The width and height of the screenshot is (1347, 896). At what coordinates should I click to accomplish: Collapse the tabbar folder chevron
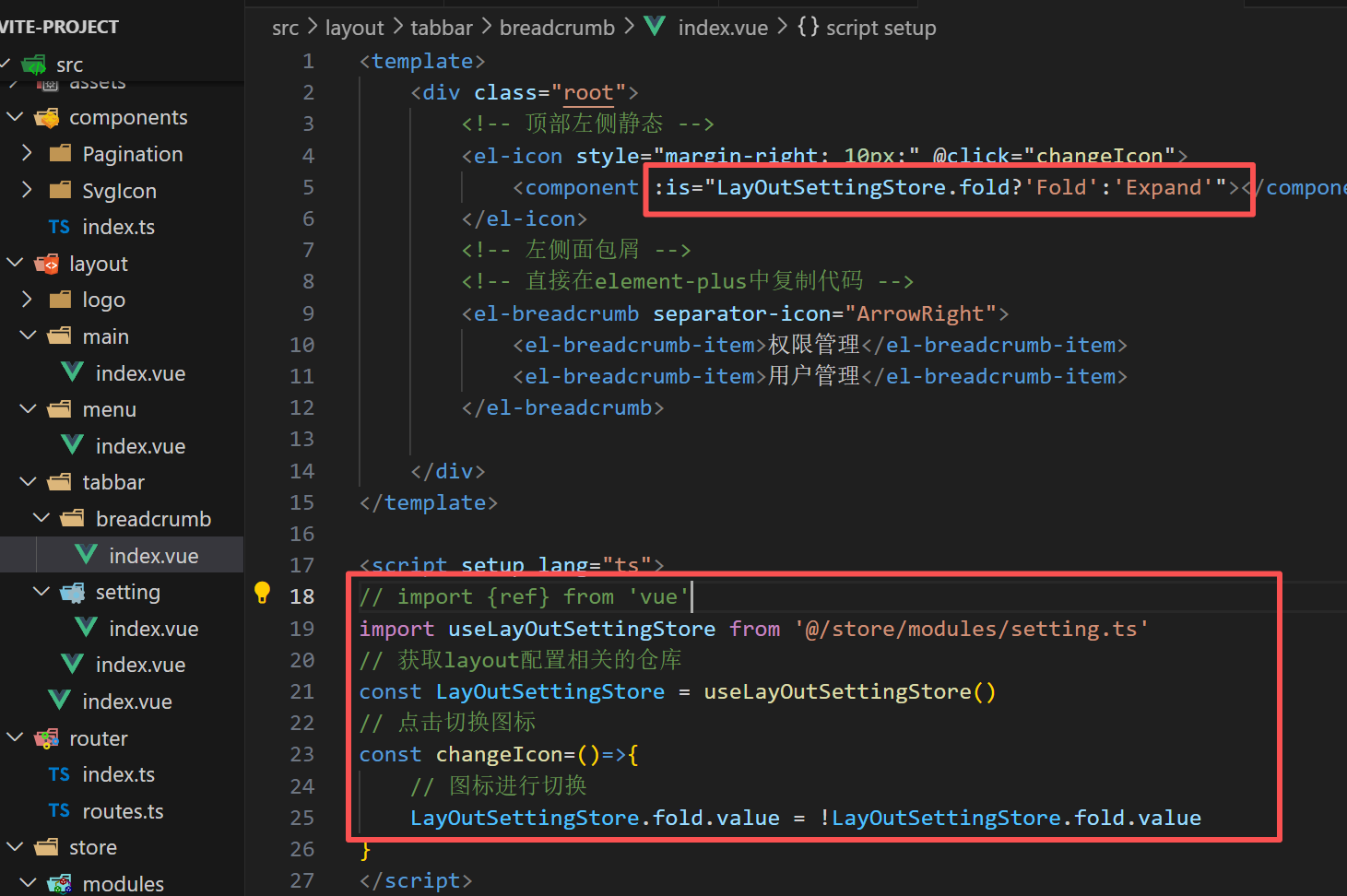[28, 481]
